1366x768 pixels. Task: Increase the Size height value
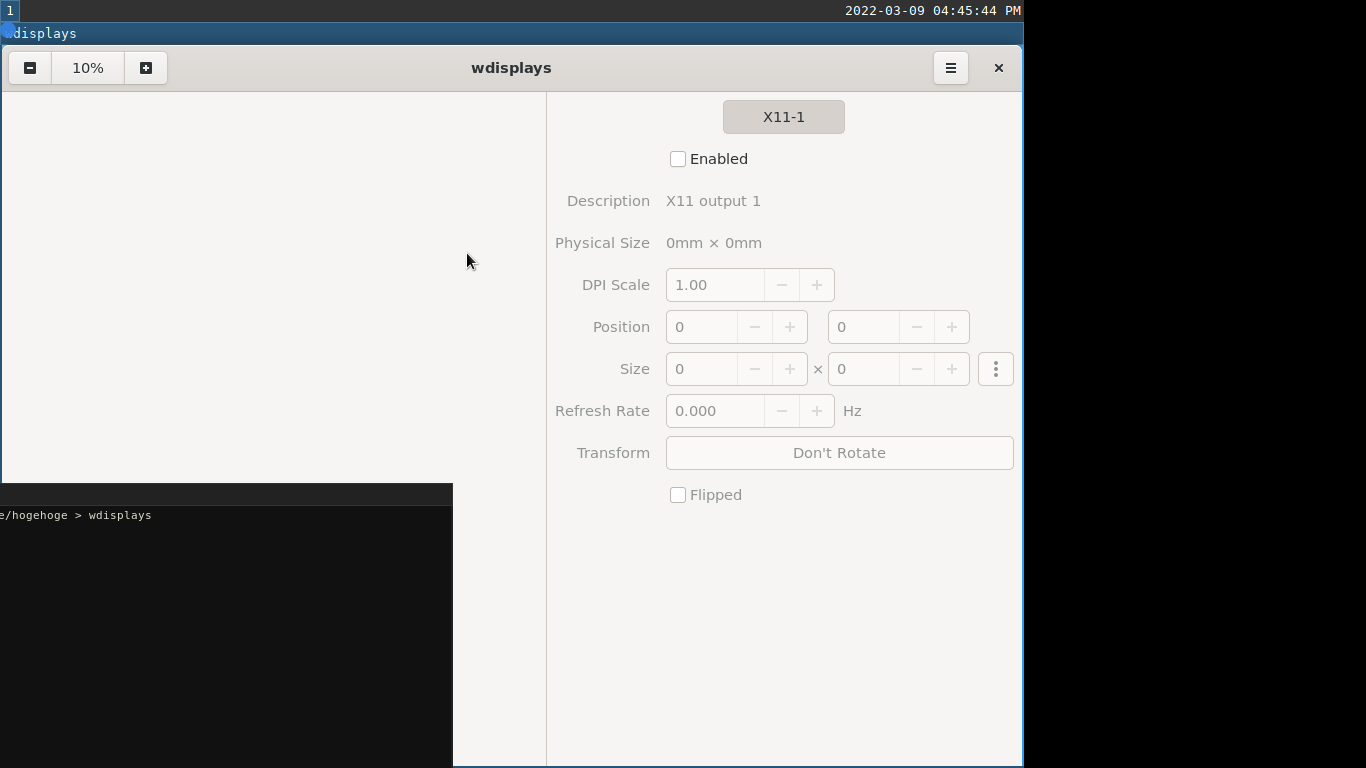(952, 369)
